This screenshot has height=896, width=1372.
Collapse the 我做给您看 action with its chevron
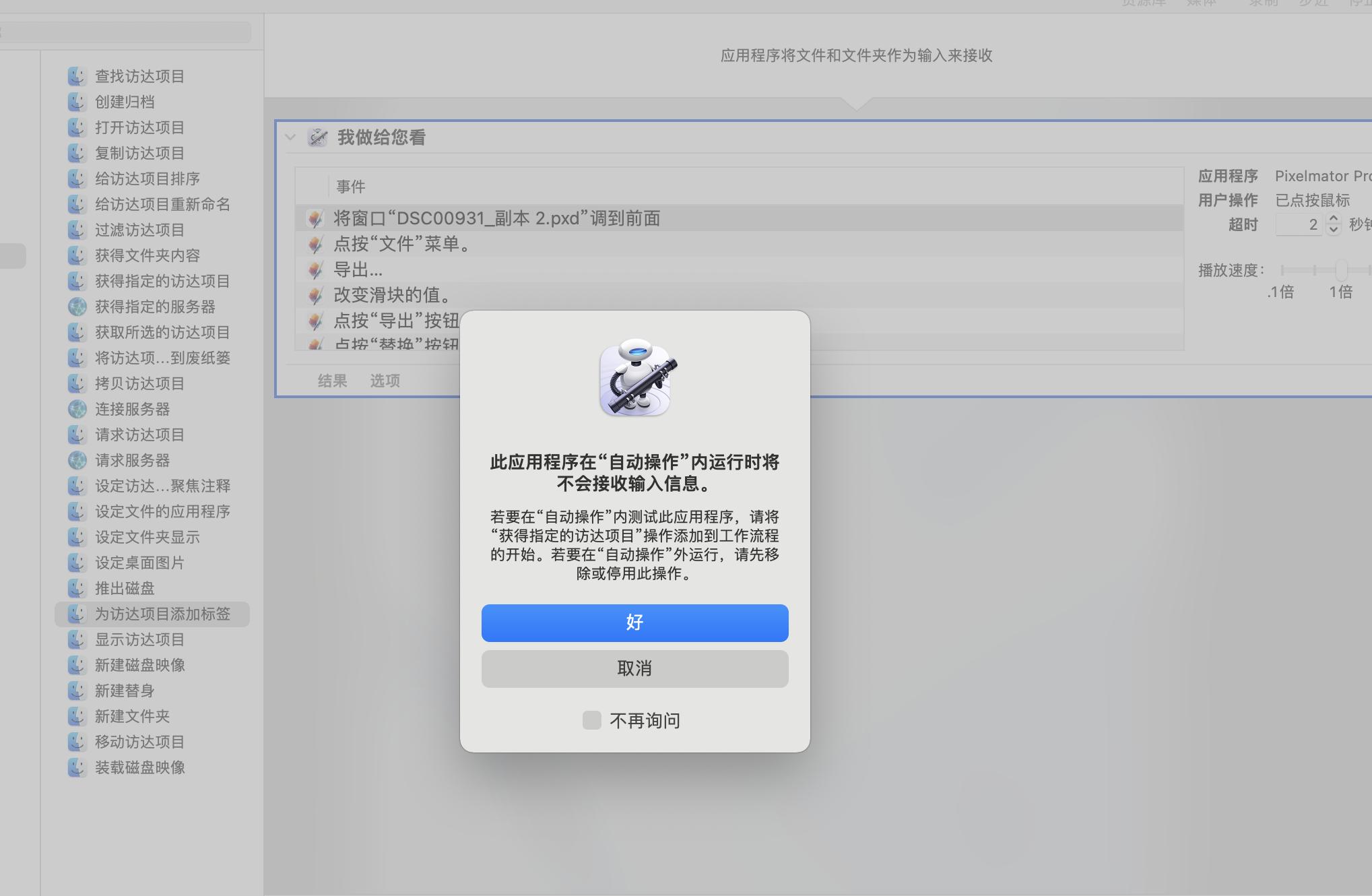click(290, 137)
